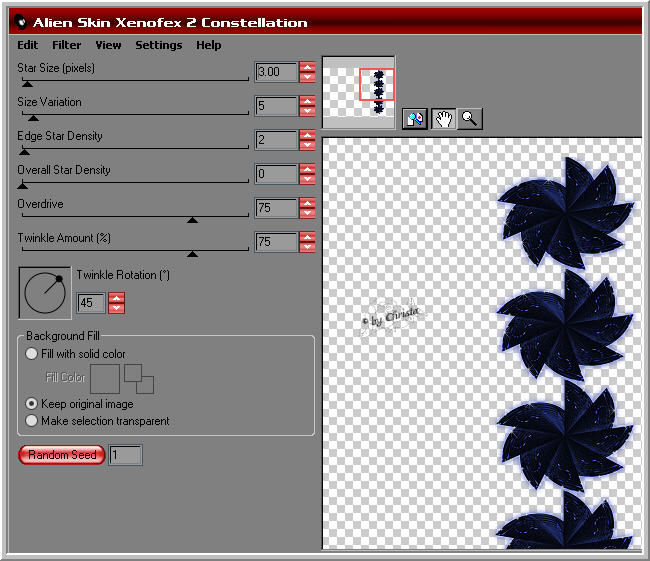Viewport: 650px width, 561px height.
Task: Click the navigator thumbnail preview
Action: click(x=359, y=93)
